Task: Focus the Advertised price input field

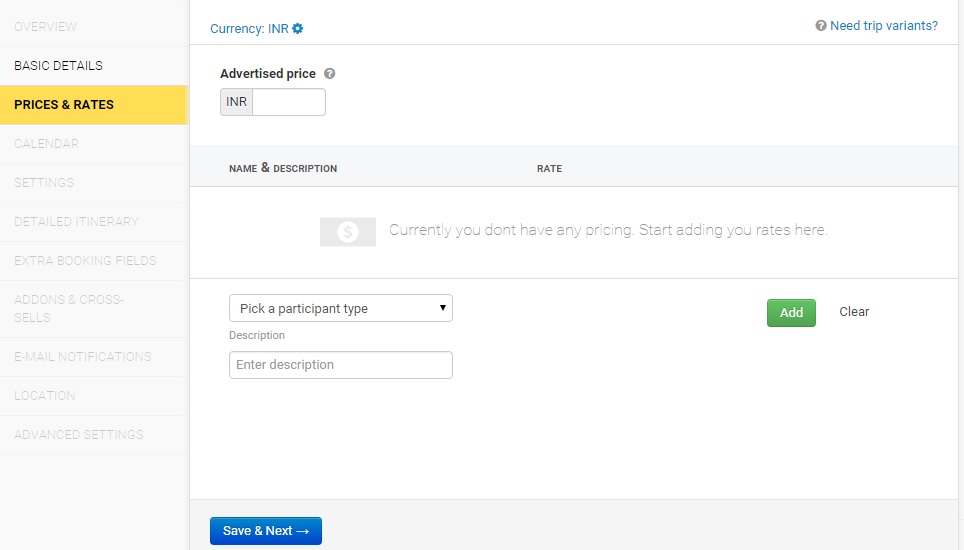Action: pyautogui.click(x=288, y=102)
